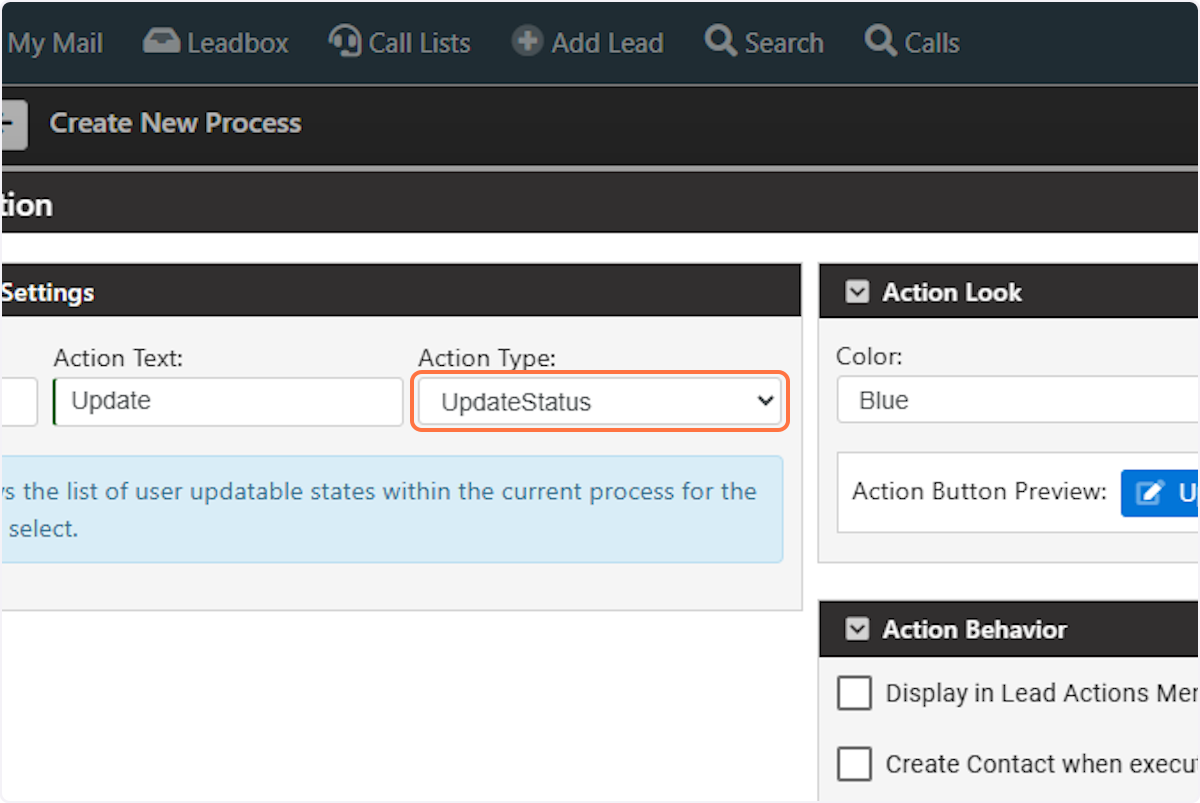
Task: Click into the Action Text field
Action: pyautogui.click(x=228, y=401)
